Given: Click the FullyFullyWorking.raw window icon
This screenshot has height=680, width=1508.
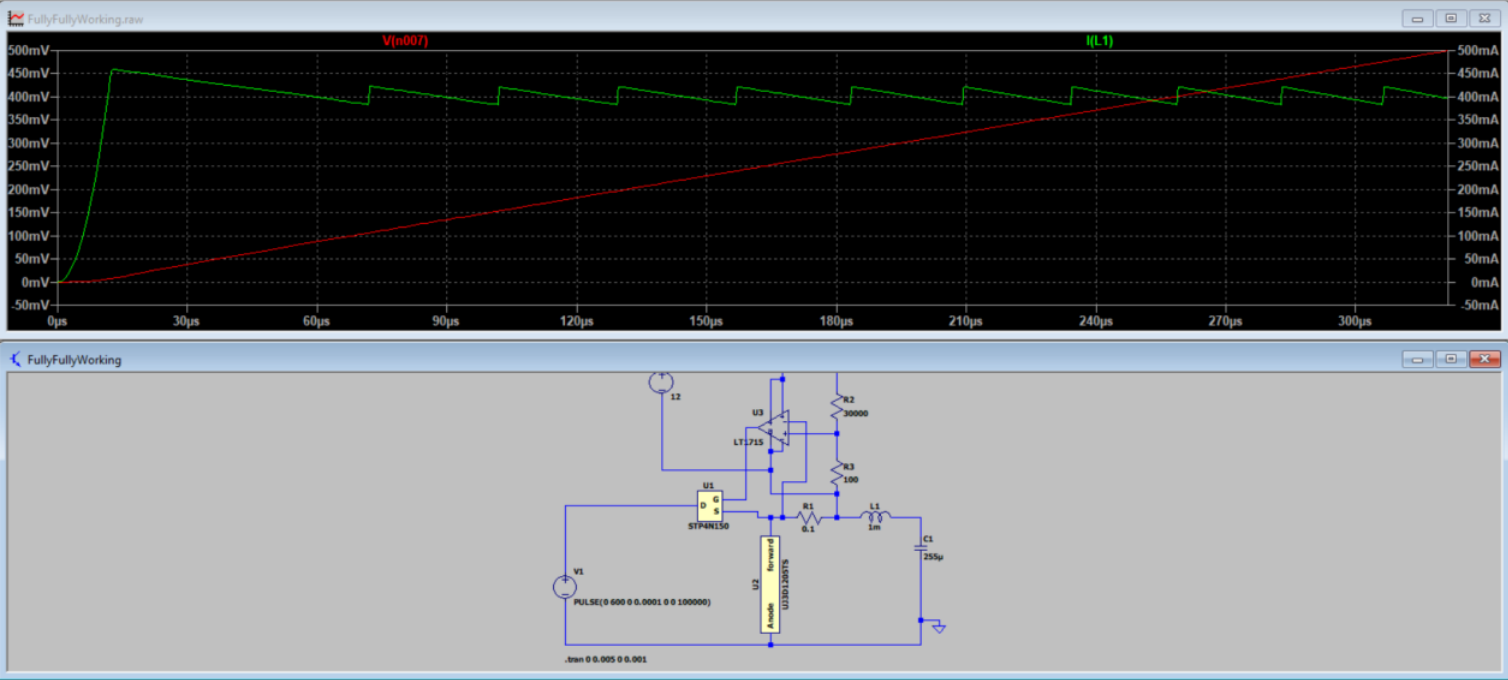Looking at the screenshot, I should point(16,17).
